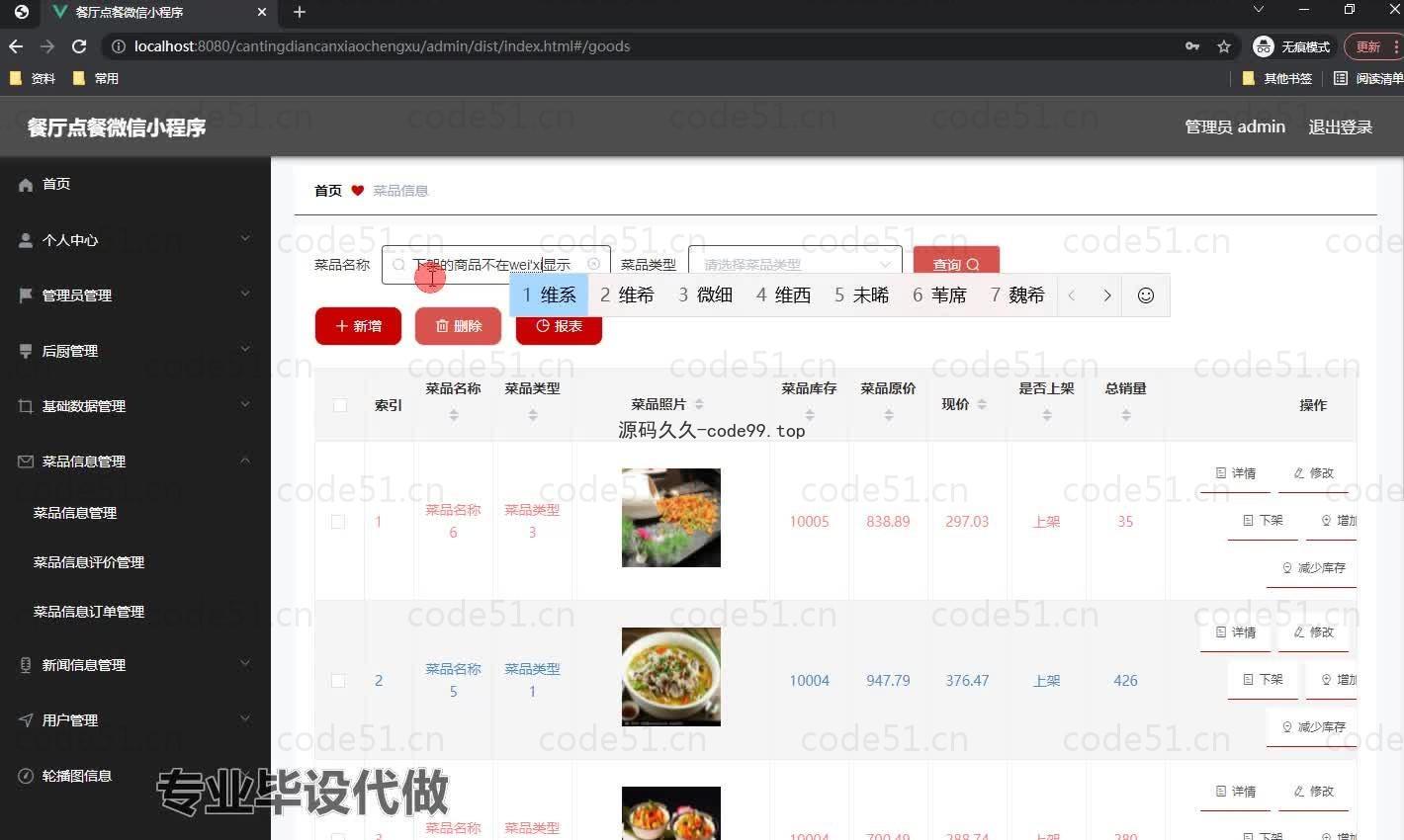Open browser tab search chevron
Screen dimensions: 1404x840
1258,10
